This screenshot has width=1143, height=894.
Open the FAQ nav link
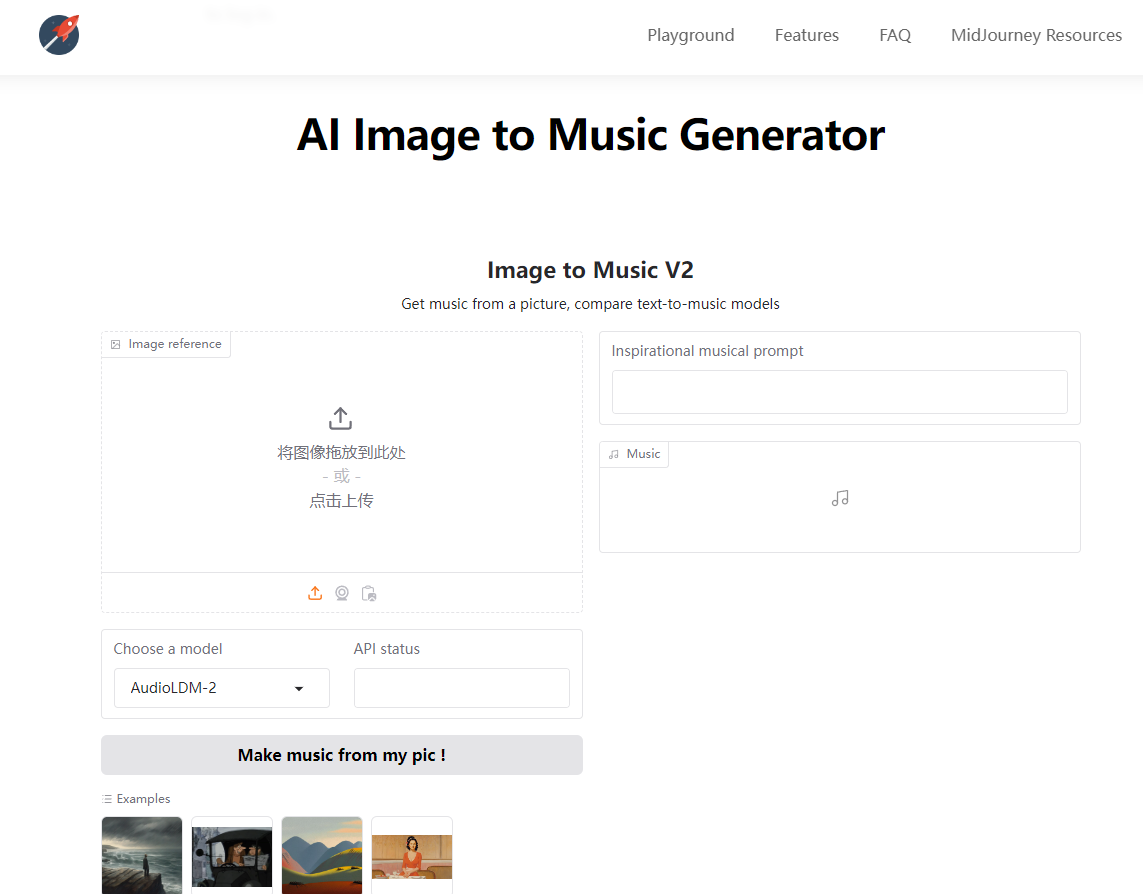(894, 35)
